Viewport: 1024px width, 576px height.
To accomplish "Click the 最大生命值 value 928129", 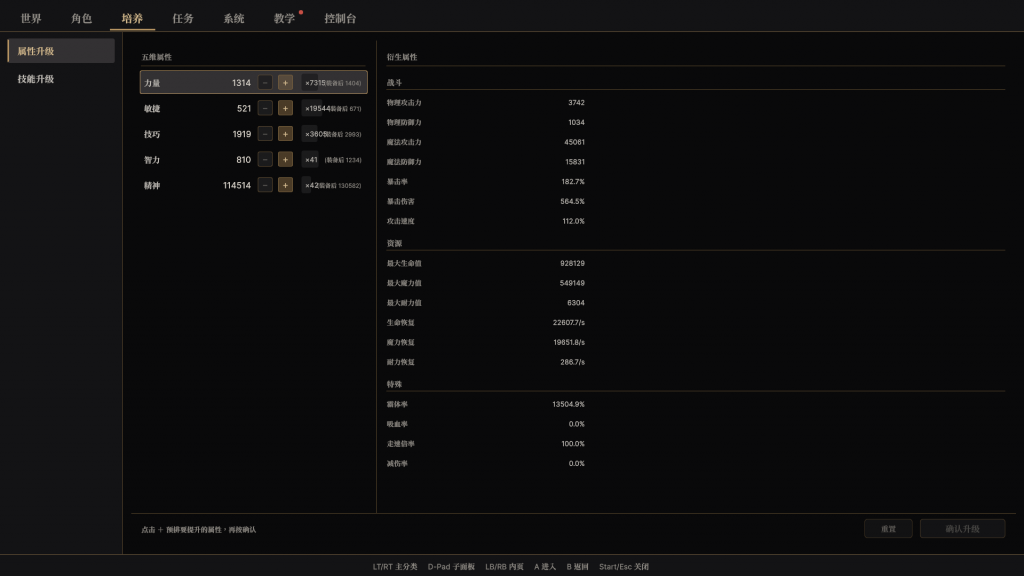I will [572, 263].
